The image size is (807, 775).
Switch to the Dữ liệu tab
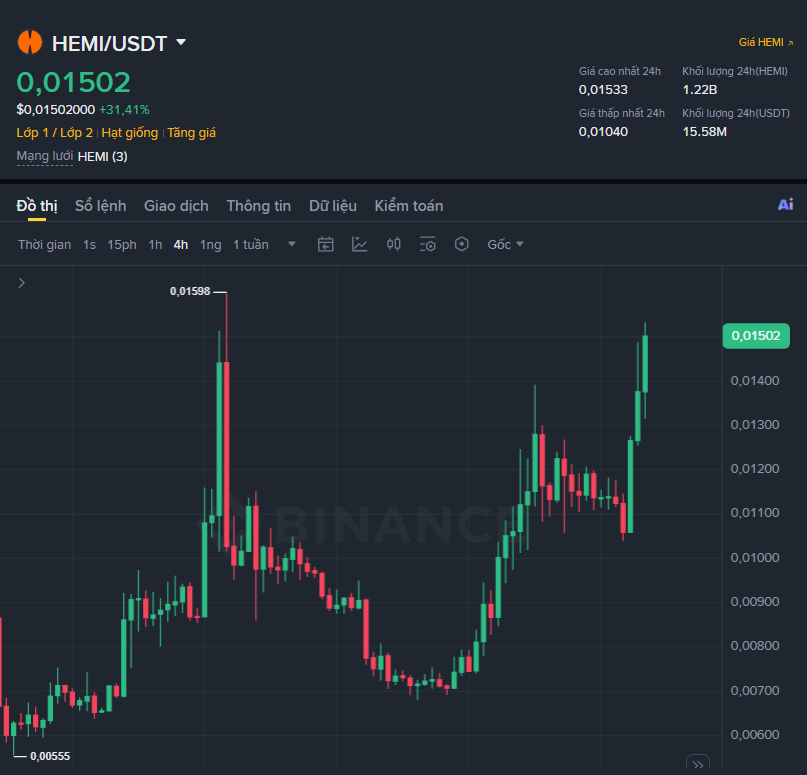pos(333,206)
